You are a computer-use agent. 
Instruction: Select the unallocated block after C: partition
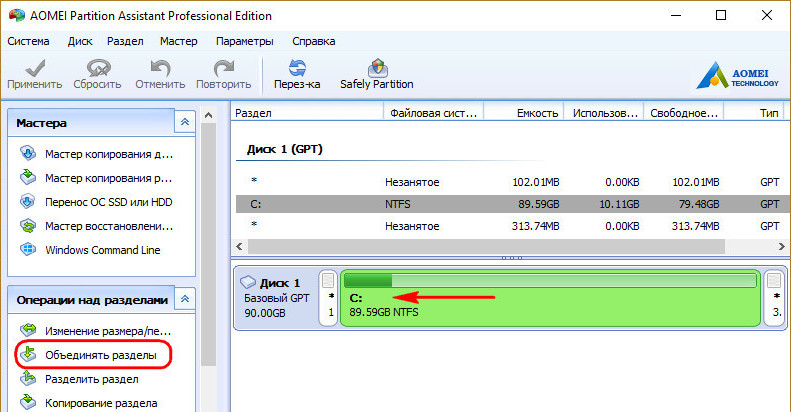pos(775,298)
